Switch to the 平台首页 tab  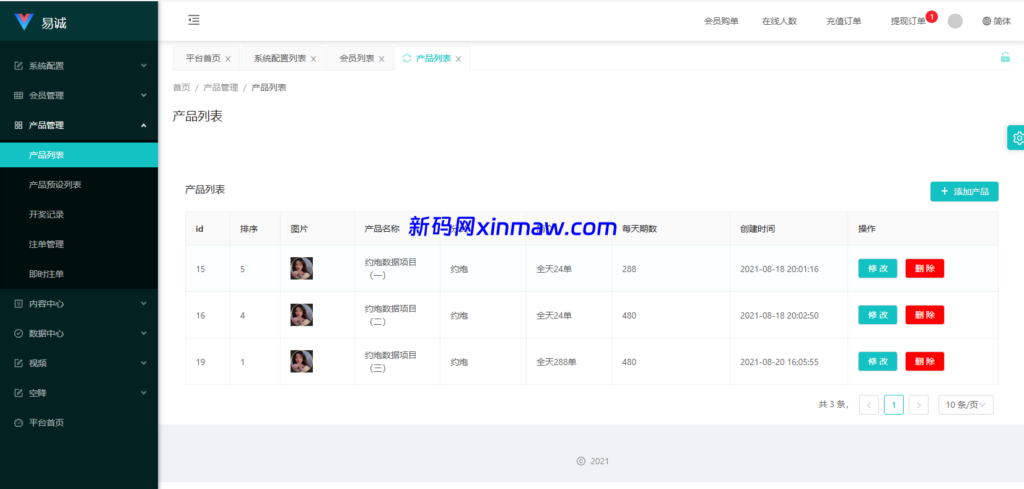(203, 58)
